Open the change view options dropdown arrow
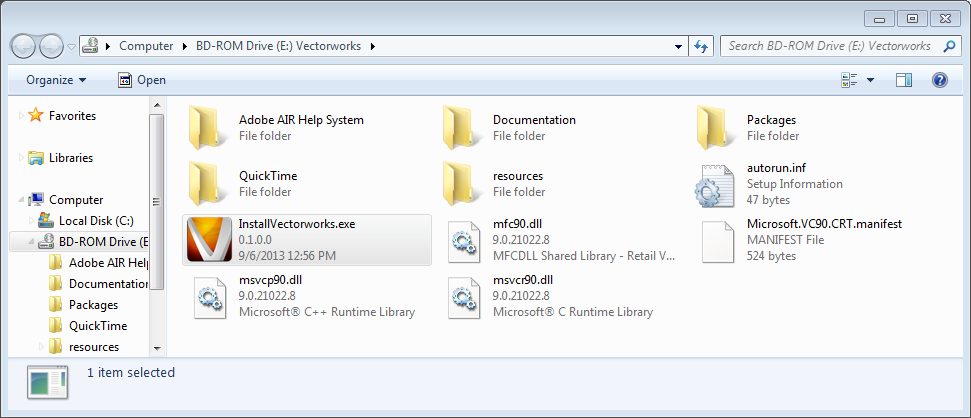This screenshot has height=418, width=971. pos(870,80)
